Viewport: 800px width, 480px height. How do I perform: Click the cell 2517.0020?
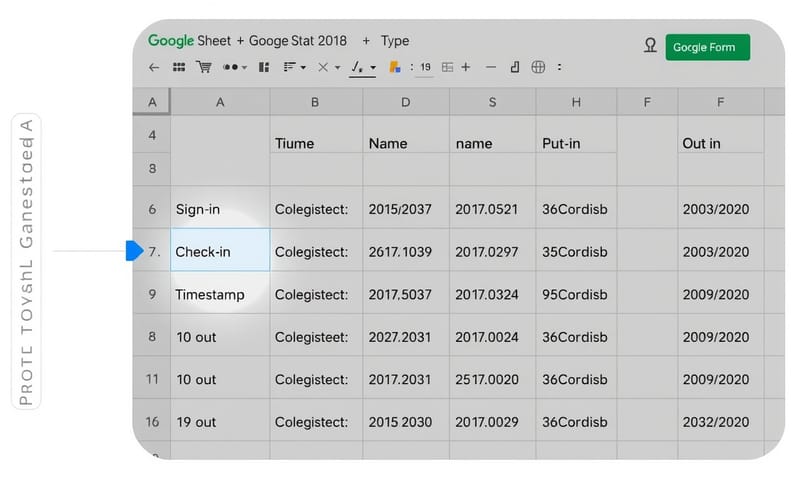[x=492, y=379]
